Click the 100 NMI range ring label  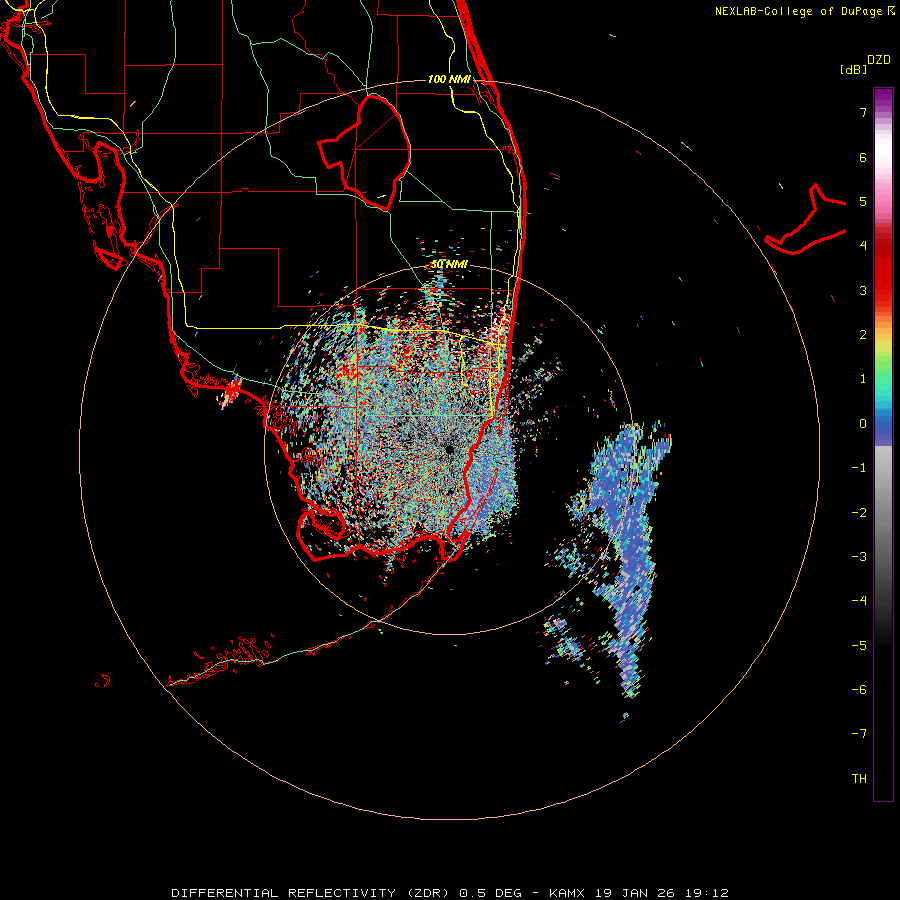coord(449,79)
